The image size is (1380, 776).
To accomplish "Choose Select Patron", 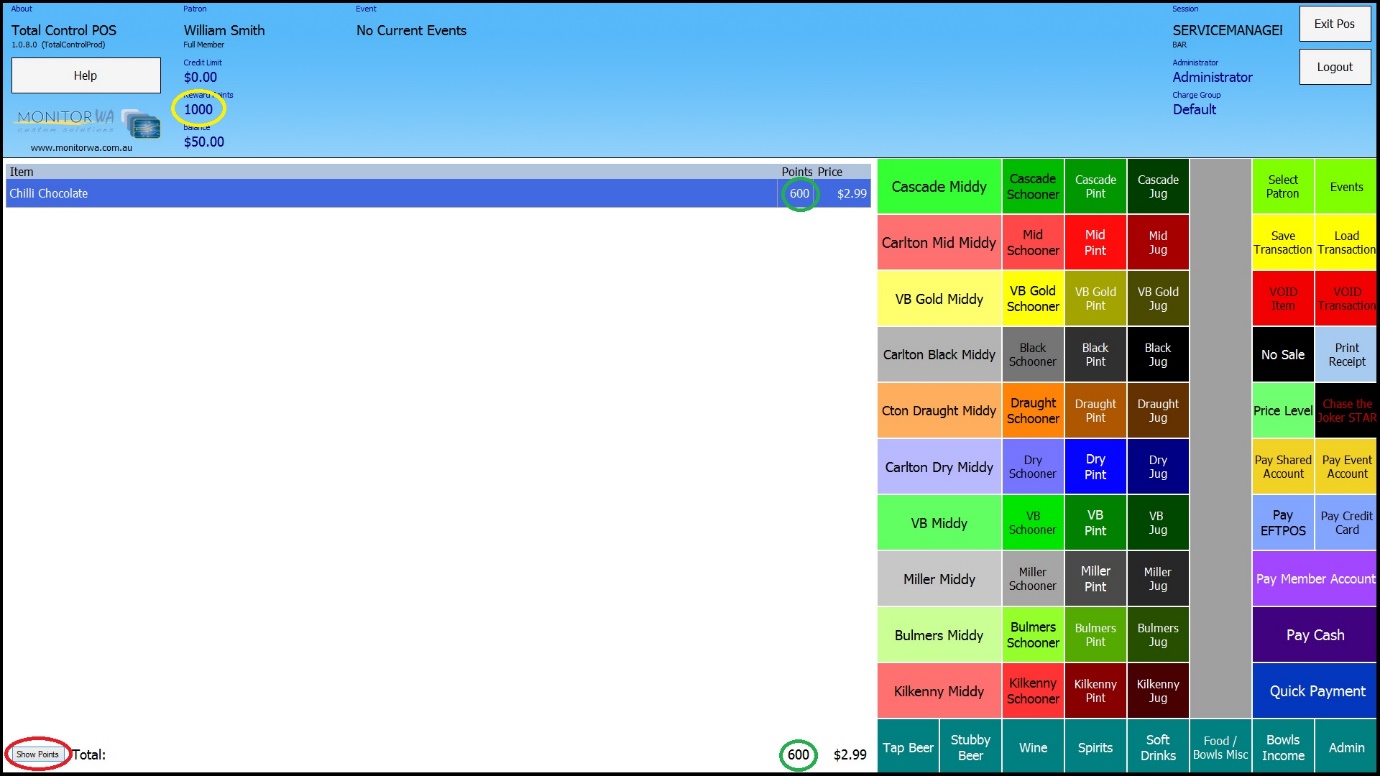I will click(1283, 186).
